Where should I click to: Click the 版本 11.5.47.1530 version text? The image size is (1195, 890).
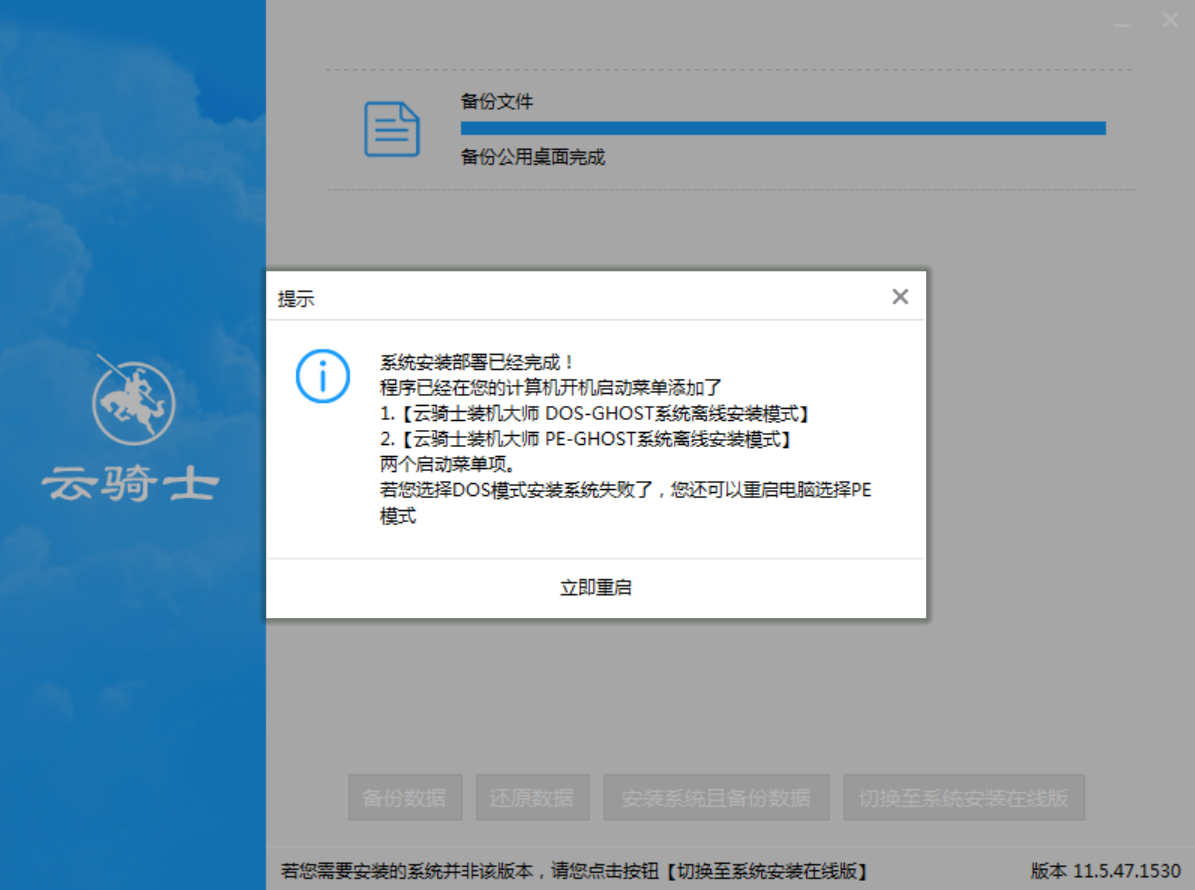(1105, 870)
